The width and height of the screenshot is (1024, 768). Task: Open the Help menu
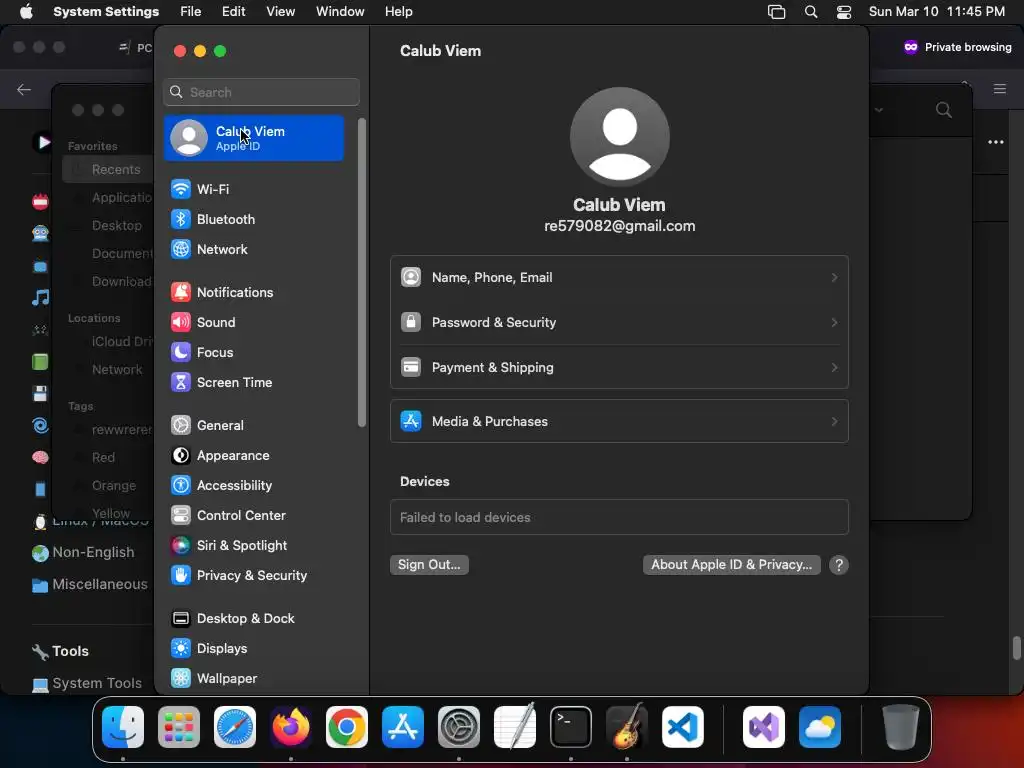tap(398, 12)
